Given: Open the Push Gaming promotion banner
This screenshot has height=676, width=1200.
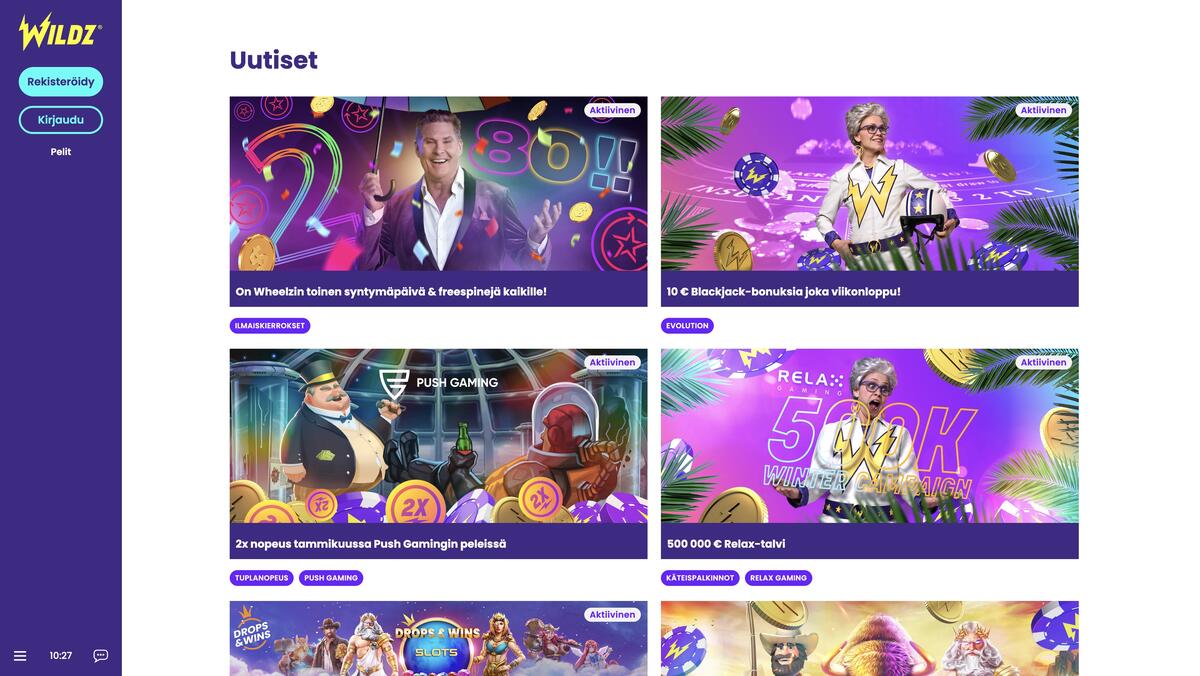Looking at the screenshot, I should (x=438, y=436).
